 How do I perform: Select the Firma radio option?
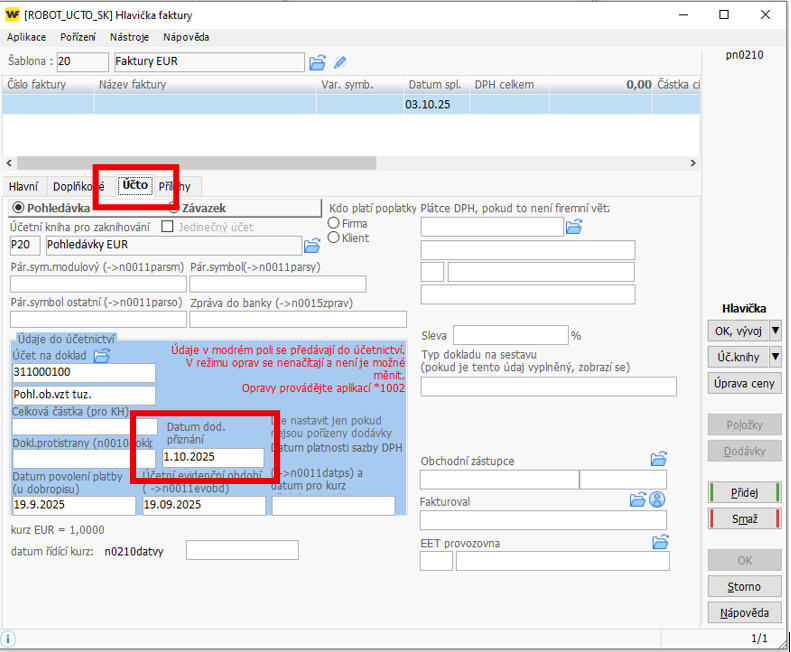[334, 224]
